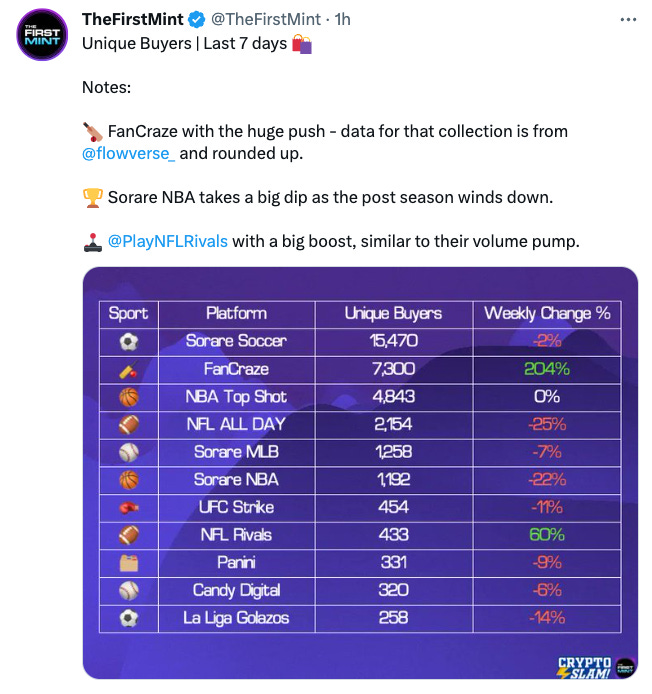Viewport: 652px width, 694px height.
Task: Open TheFirstMint profile avatar
Action: [x=42, y=35]
